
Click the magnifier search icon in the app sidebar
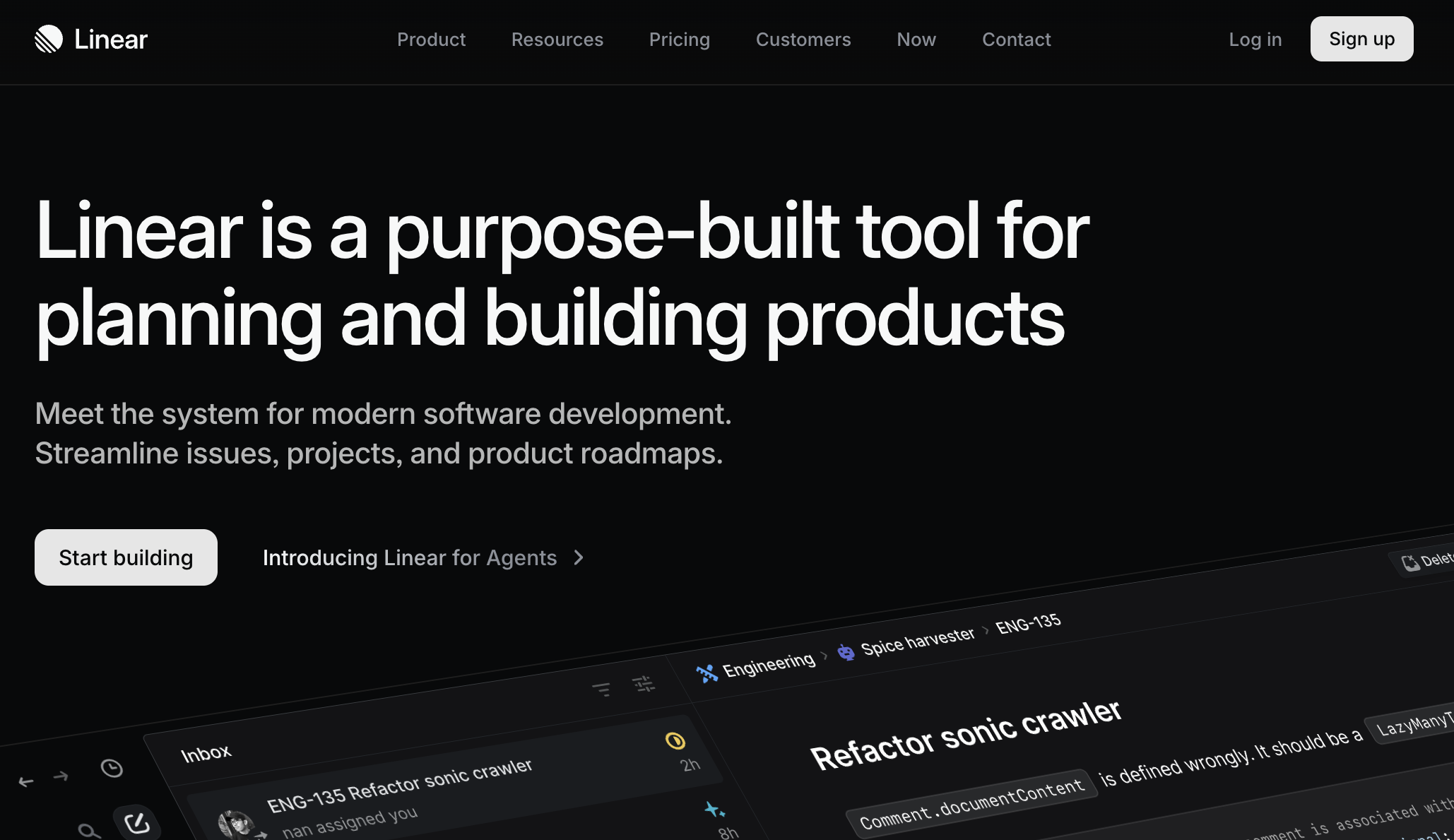89,831
